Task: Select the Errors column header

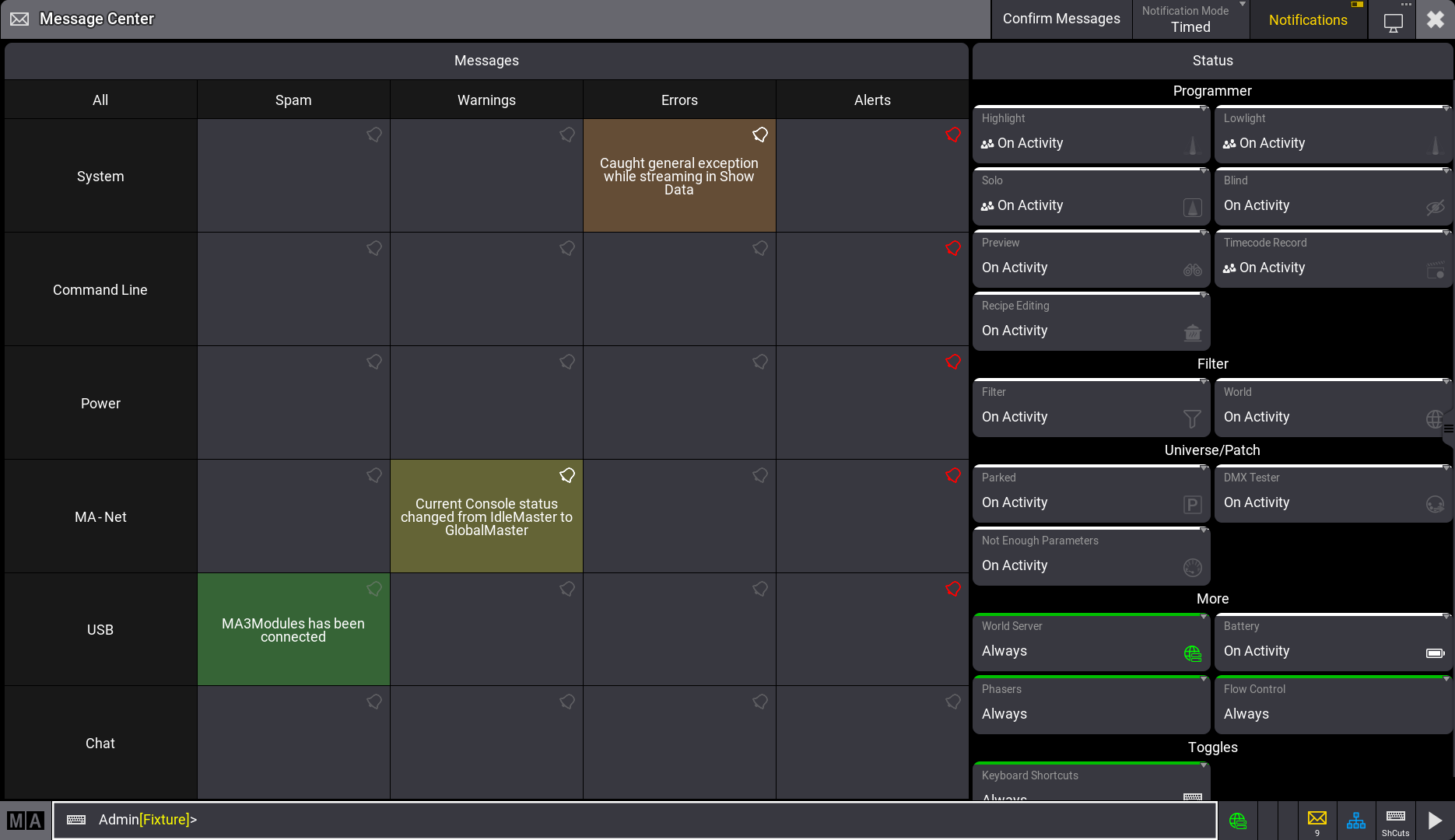Action: tap(679, 100)
